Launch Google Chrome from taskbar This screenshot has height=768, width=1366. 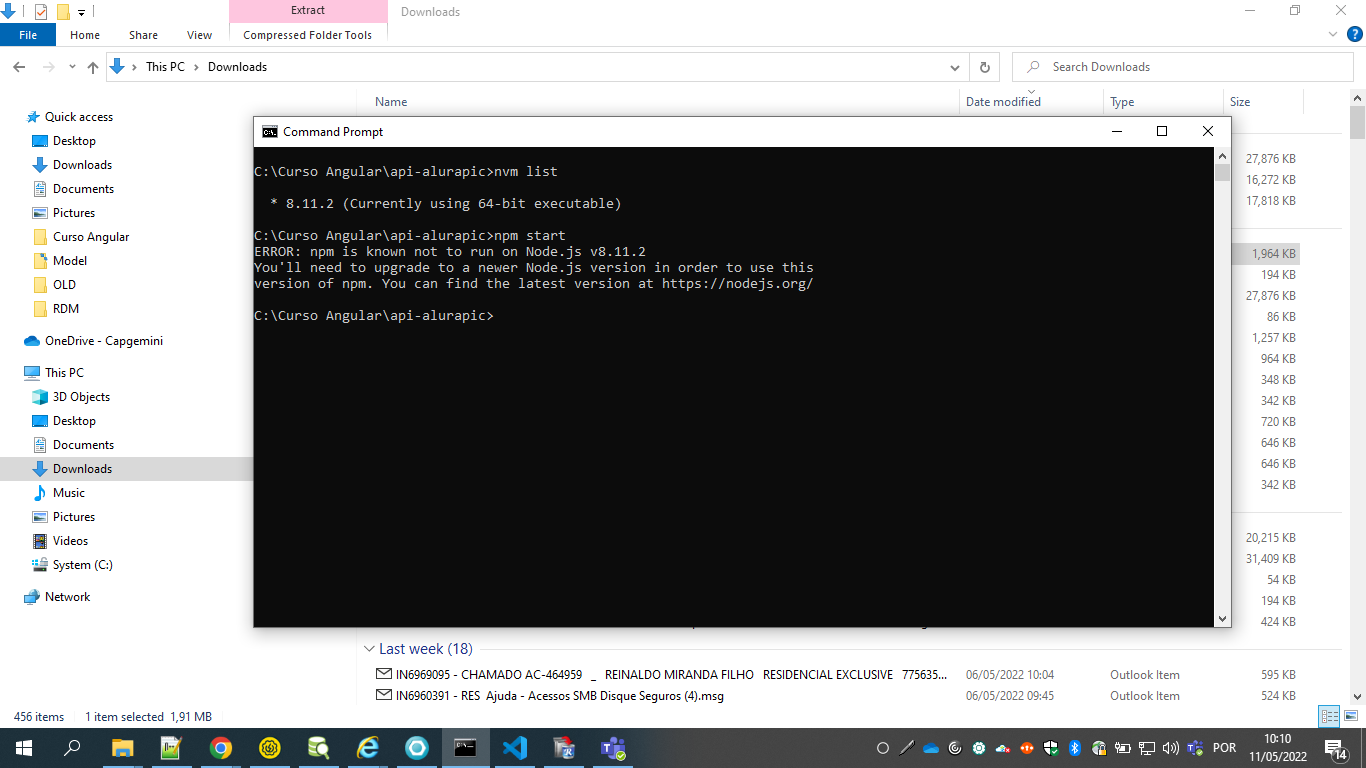[220, 748]
